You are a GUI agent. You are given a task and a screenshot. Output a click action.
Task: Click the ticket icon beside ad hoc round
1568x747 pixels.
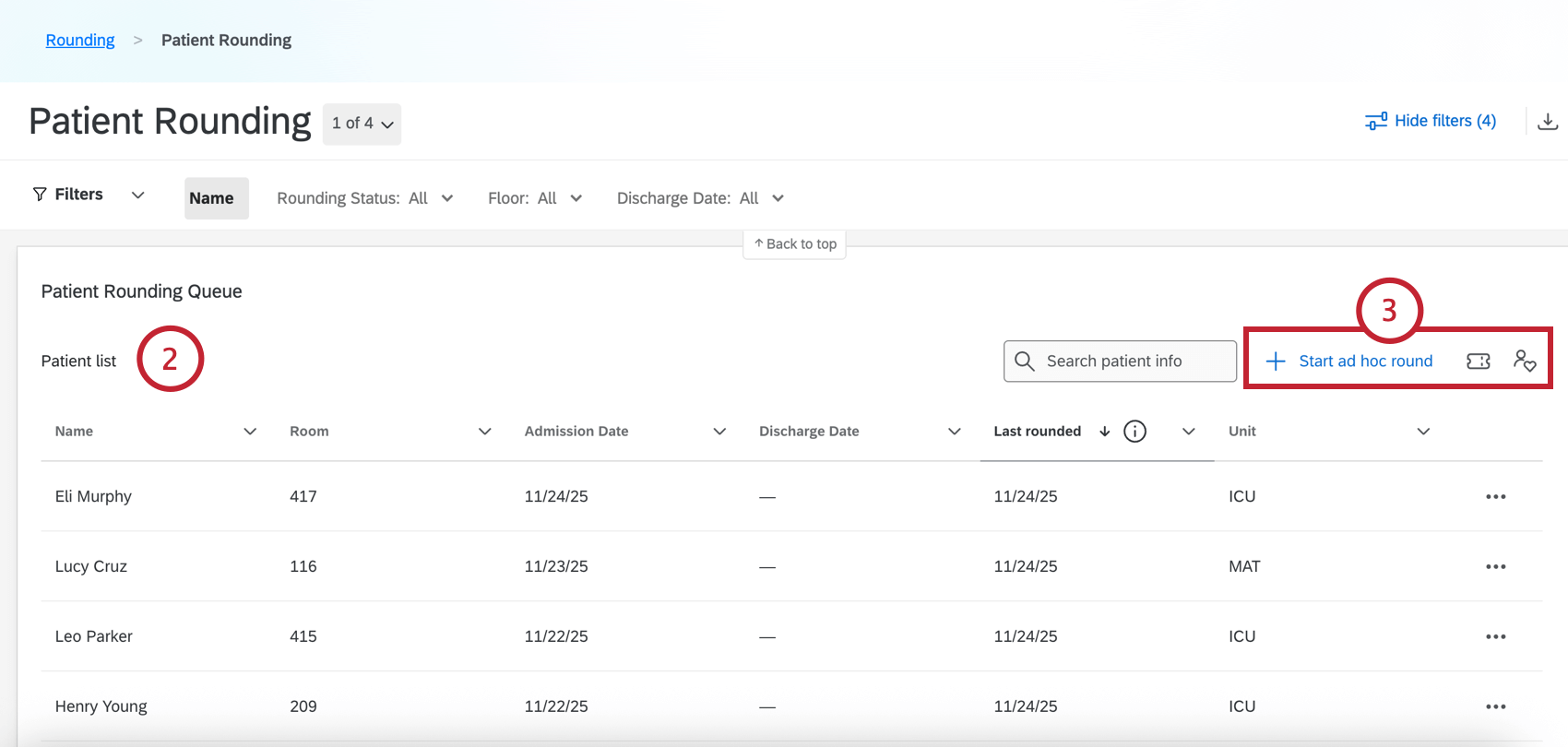point(1478,362)
